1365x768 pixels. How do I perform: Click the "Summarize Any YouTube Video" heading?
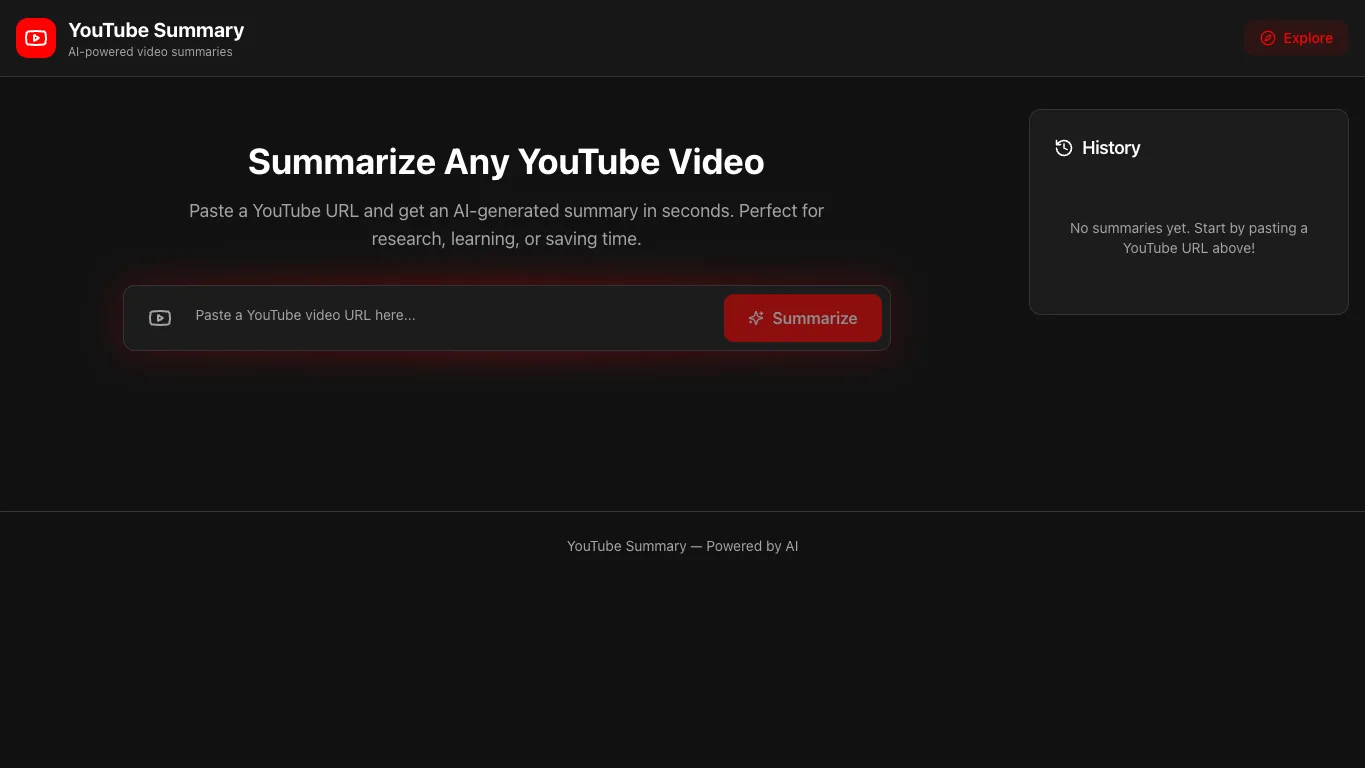point(506,162)
